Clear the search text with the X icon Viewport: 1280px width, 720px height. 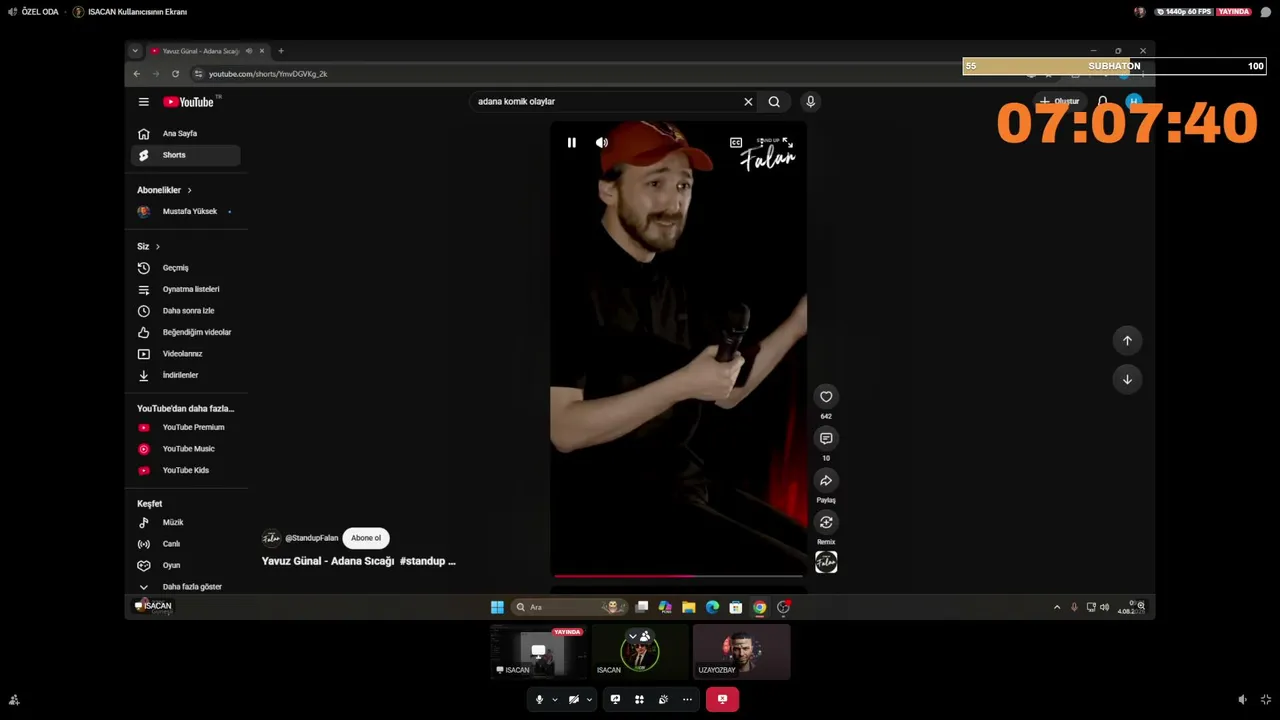[748, 102]
